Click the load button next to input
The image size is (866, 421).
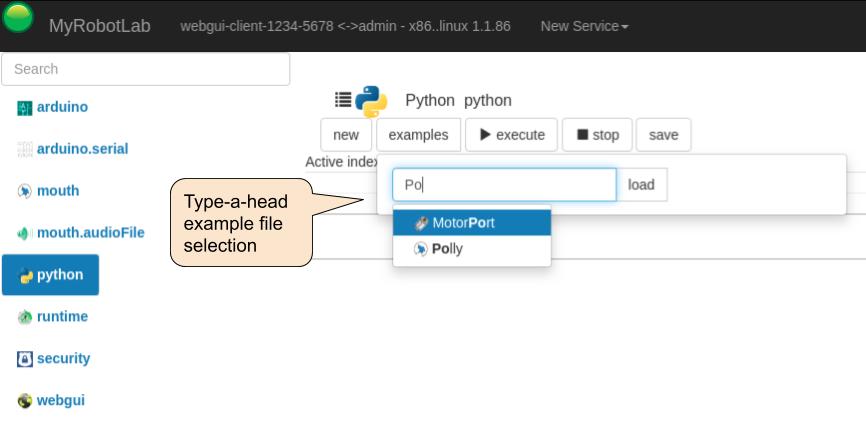point(641,185)
